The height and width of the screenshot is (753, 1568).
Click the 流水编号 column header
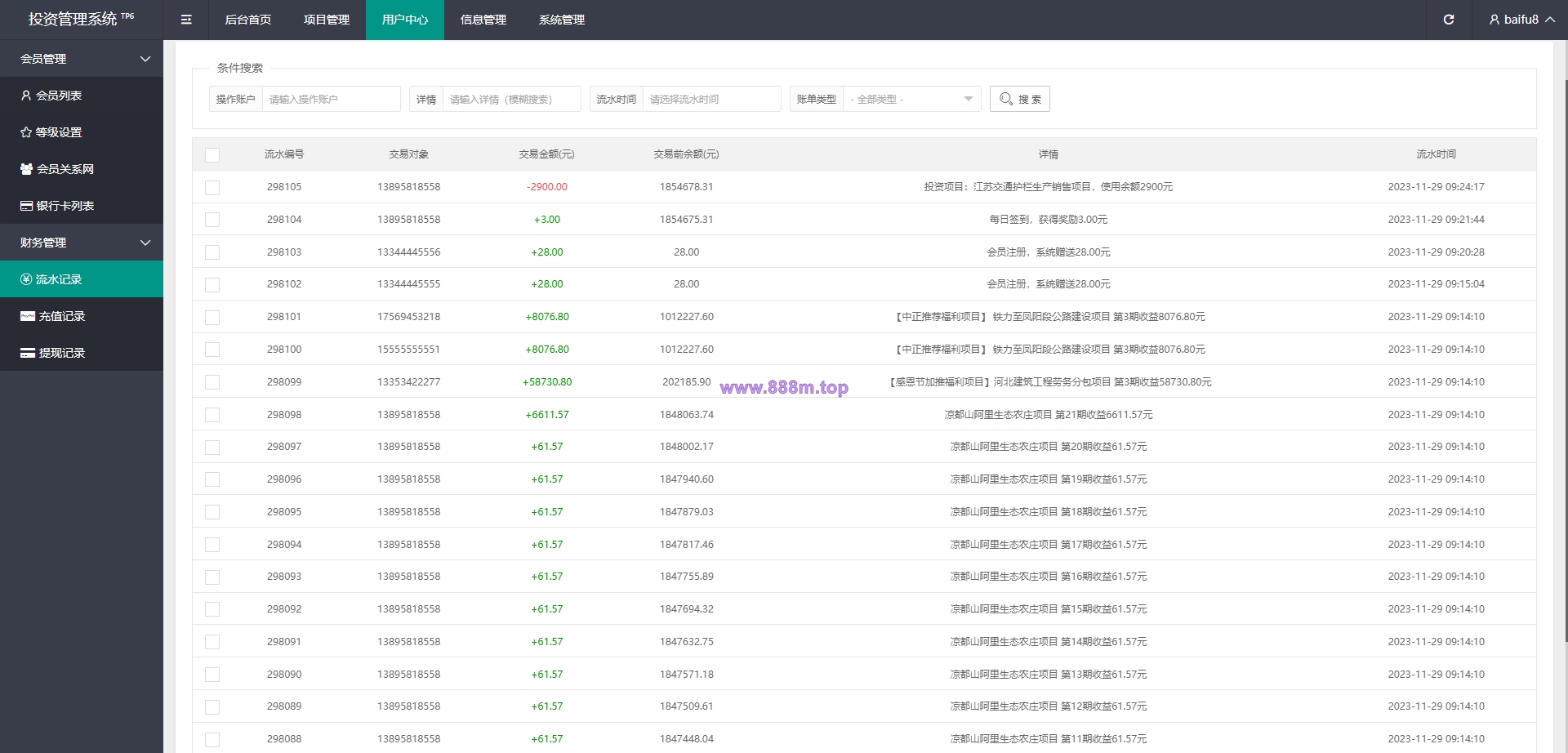click(x=284, y=154)
